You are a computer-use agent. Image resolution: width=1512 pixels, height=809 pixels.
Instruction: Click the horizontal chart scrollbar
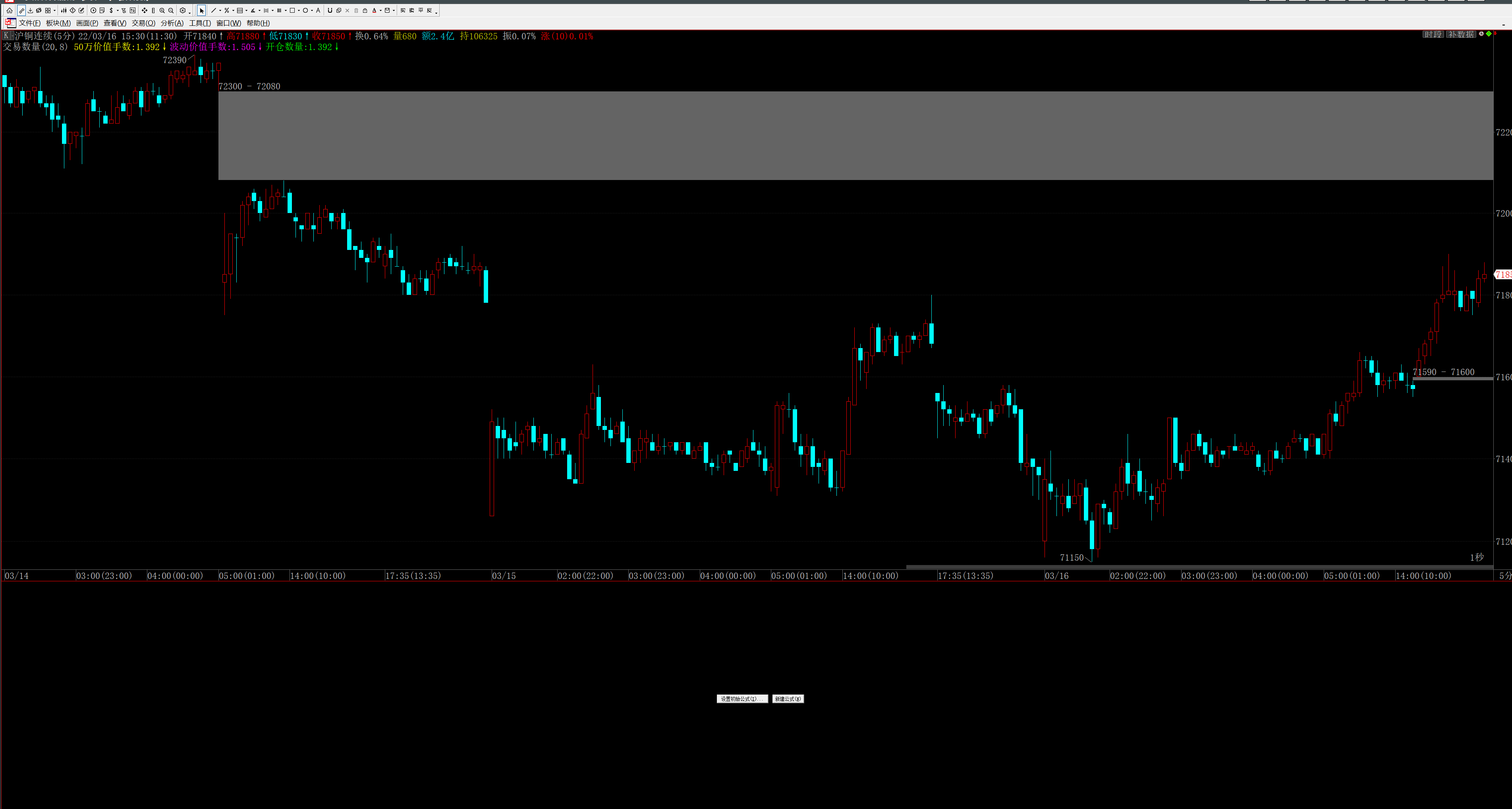coord(1199,567)
